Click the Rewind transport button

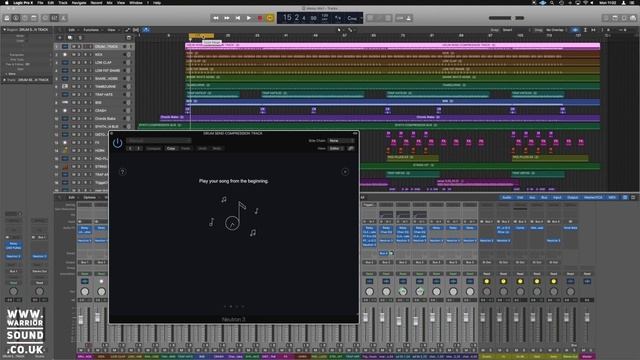click(x=216, y=18)
